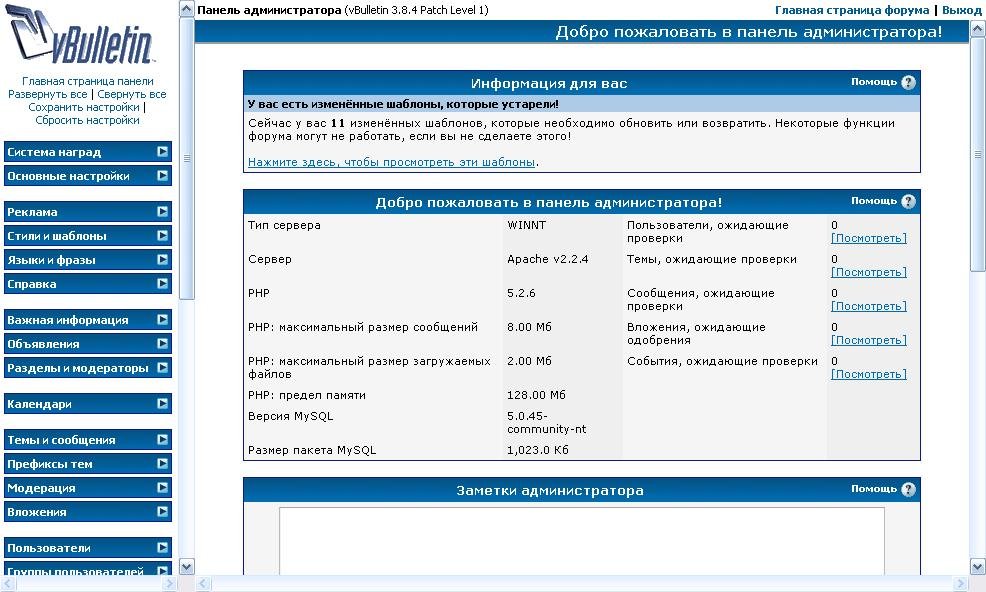Click the main panel vertical scrollbar thumb

coord(978,154)
